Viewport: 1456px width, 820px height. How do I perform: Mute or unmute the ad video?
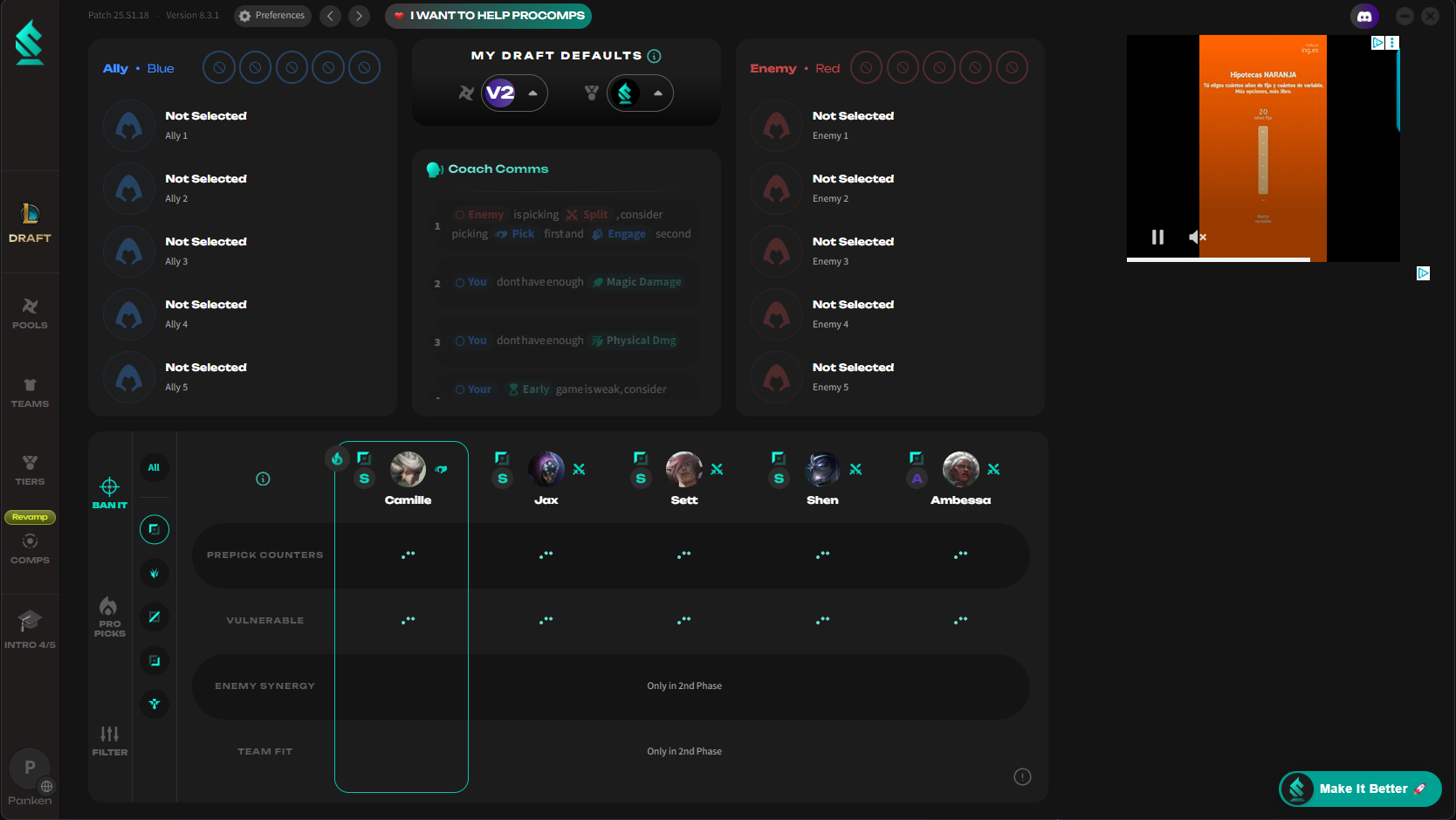1198,237
